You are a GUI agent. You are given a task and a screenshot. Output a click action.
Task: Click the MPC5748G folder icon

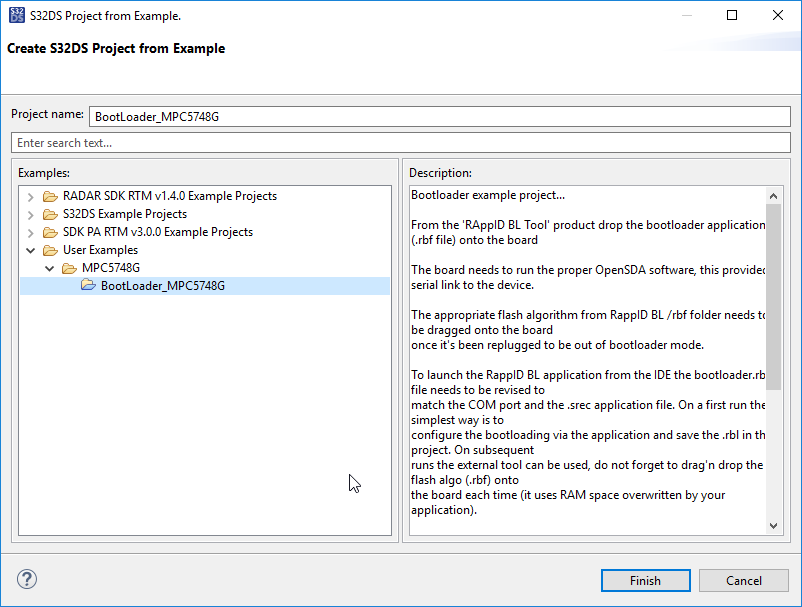69,268
